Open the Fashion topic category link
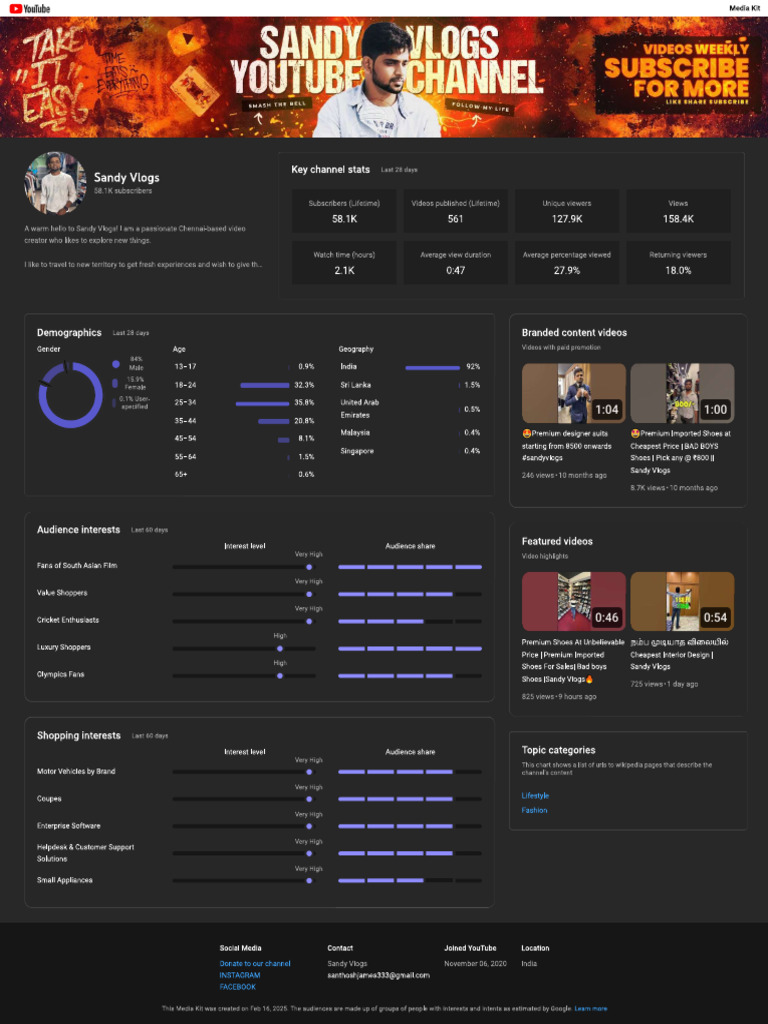 coord(534,810)
